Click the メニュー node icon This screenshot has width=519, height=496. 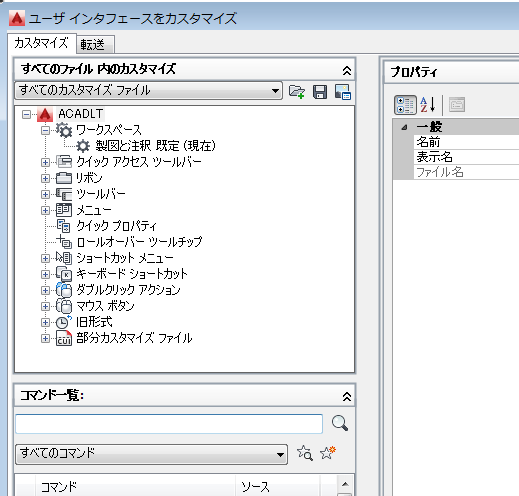point(64,210)
